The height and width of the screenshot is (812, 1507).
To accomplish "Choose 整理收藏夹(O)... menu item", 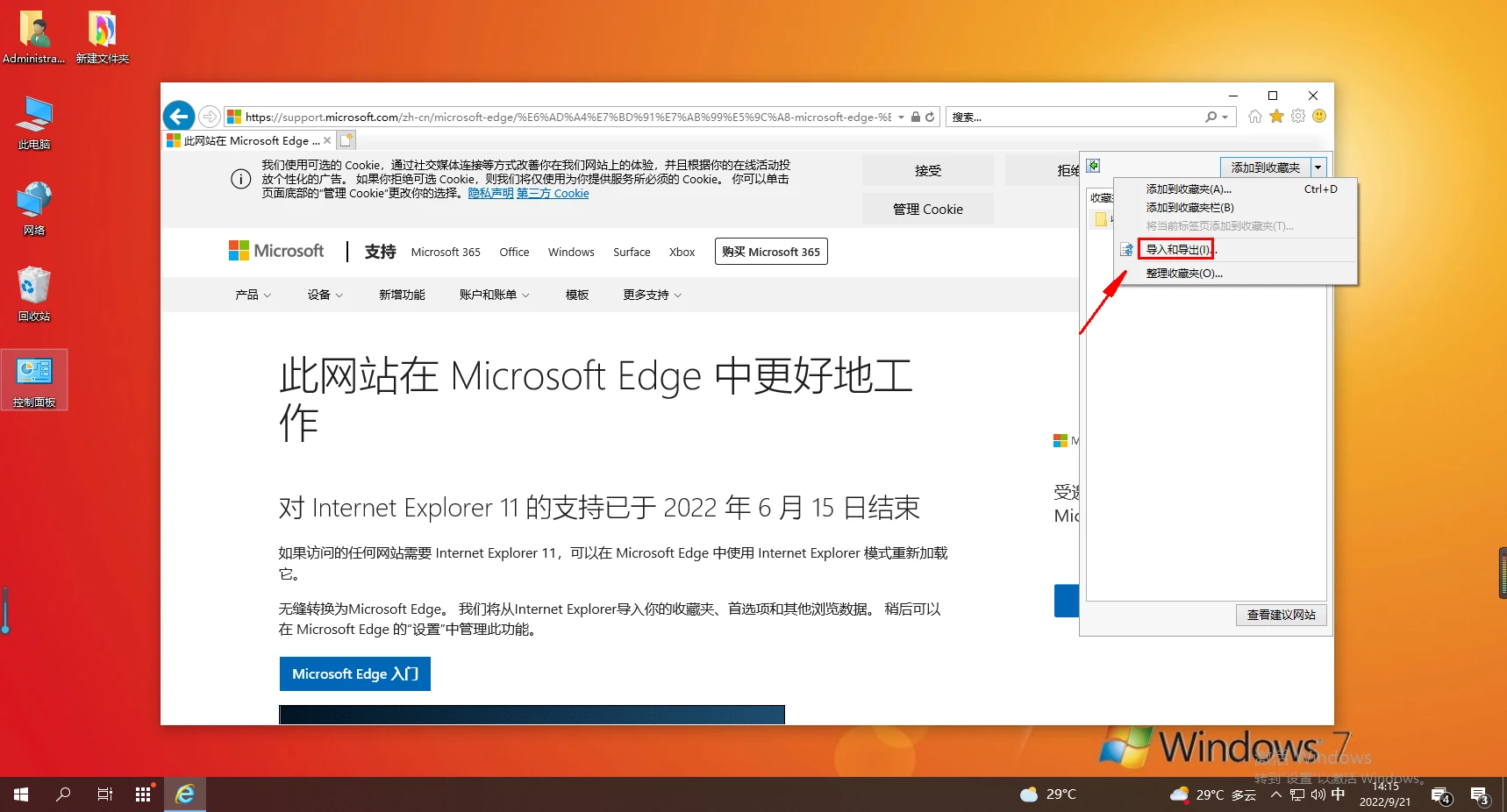I will coord(1236,273).
